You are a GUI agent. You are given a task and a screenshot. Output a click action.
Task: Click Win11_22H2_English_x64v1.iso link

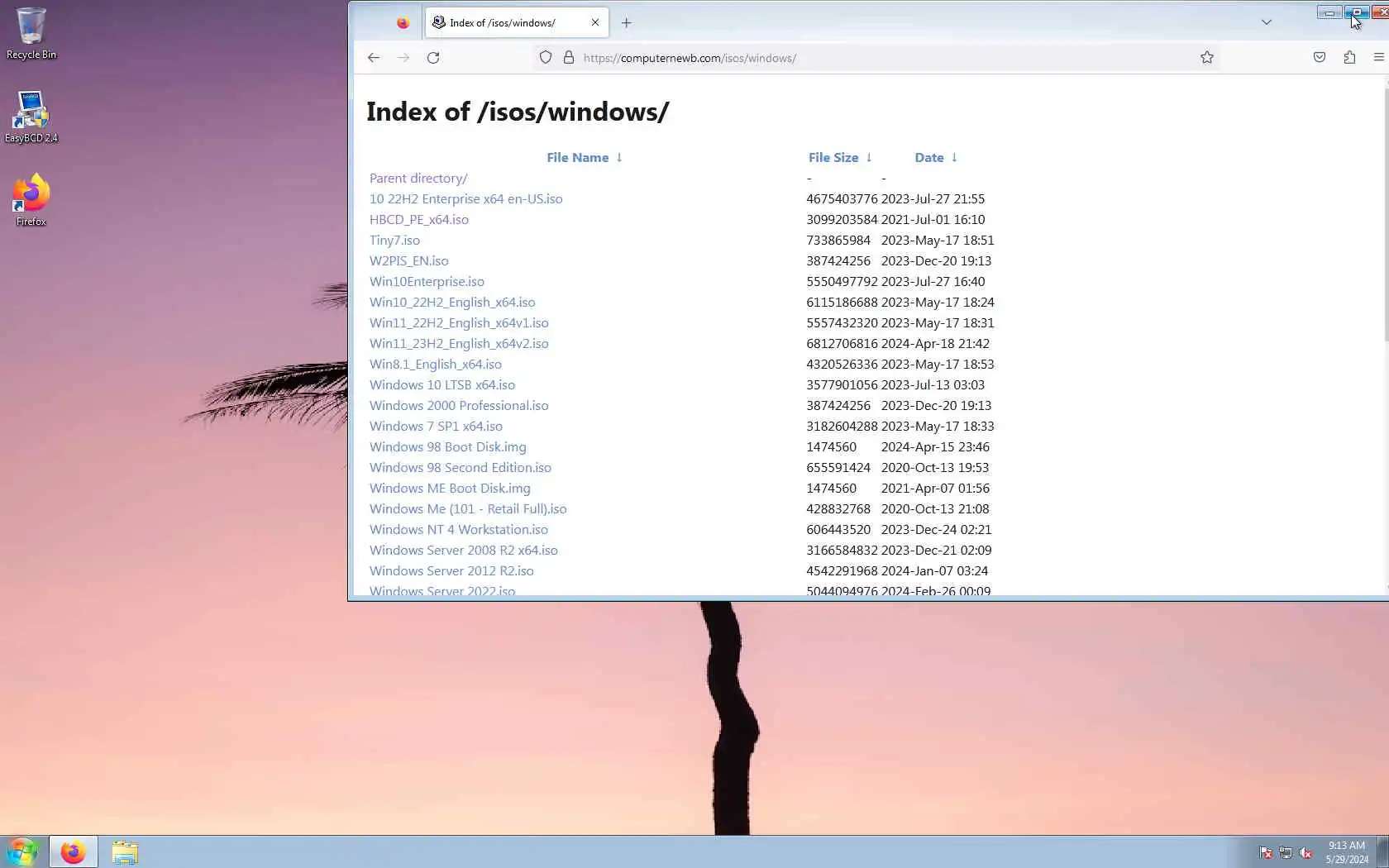(x=459, y=323)
